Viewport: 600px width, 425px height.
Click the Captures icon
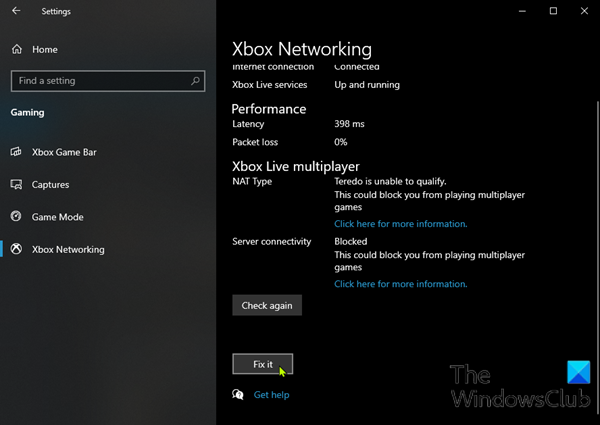tap(16, 184)
